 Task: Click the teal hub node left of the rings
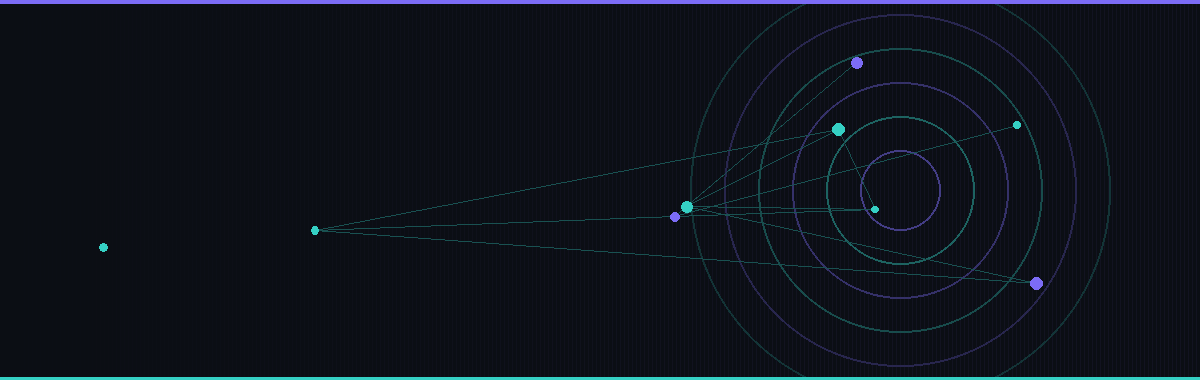[x=315, y=230]
